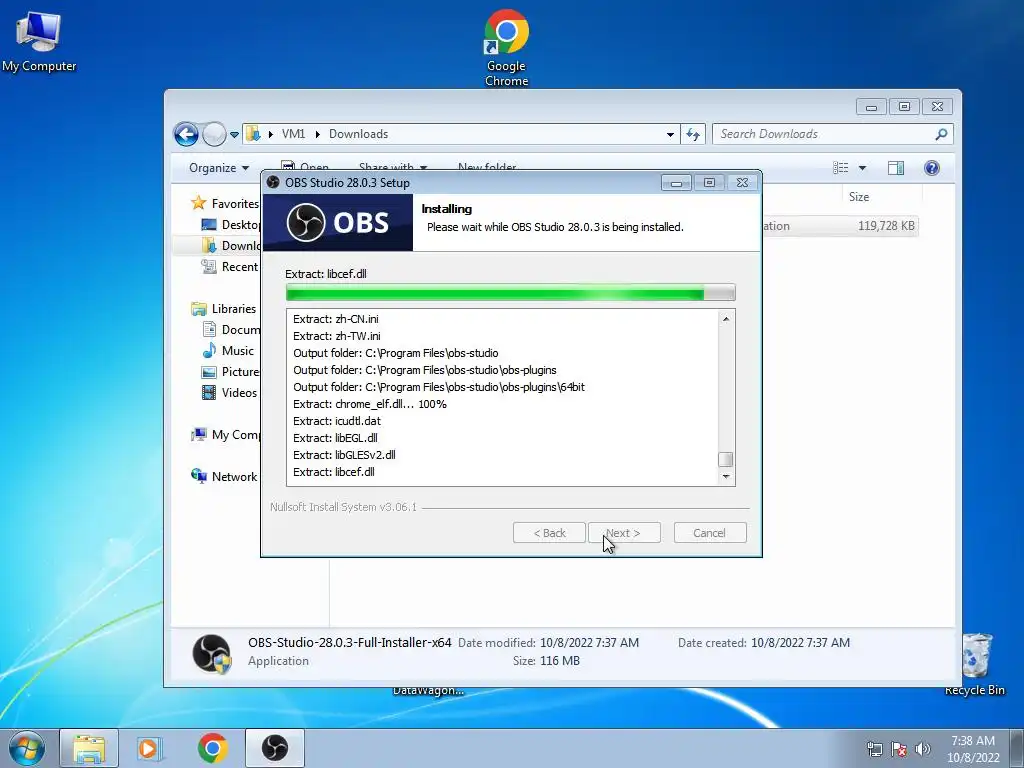Expand breadcrumb arrow after VM1
1024x768 pixels.
(317, 134)
